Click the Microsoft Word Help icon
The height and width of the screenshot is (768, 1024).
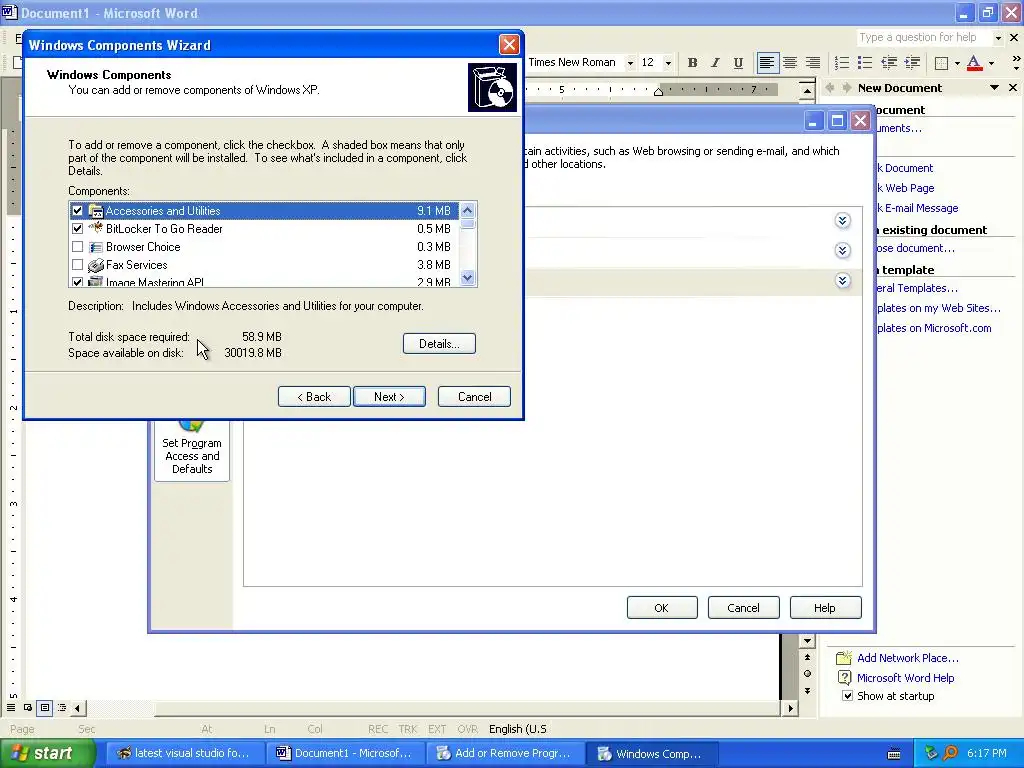tap(844, 678)
